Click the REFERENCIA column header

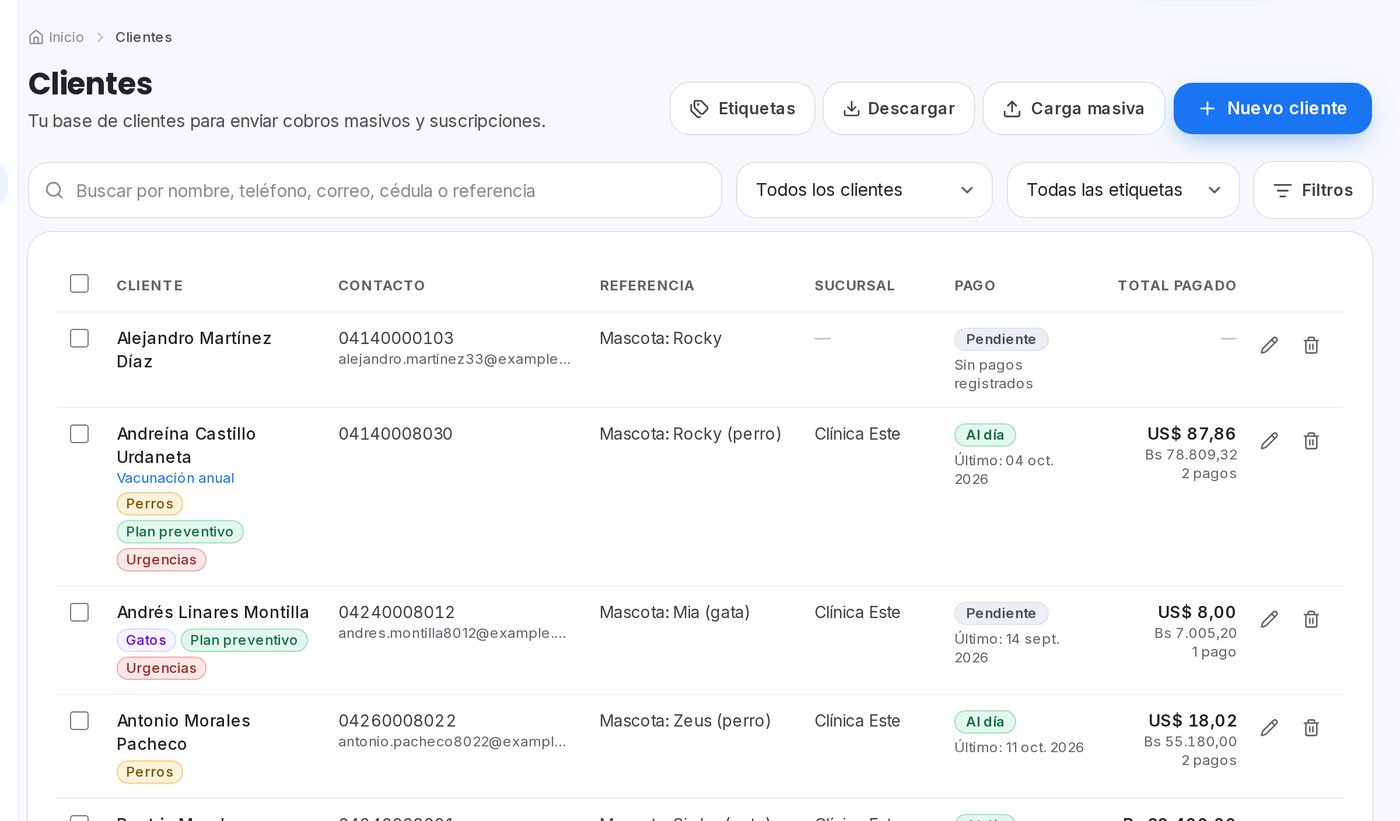tap(647, 285)
